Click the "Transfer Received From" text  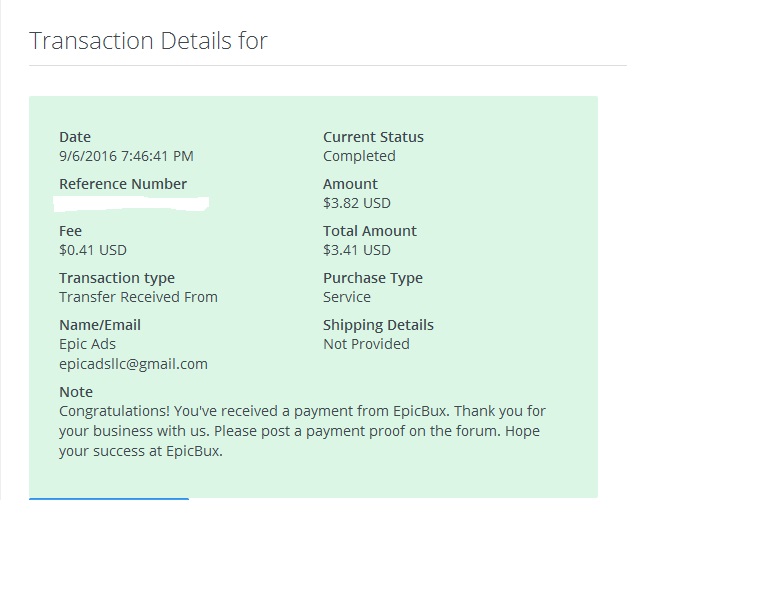coord(138,297)
